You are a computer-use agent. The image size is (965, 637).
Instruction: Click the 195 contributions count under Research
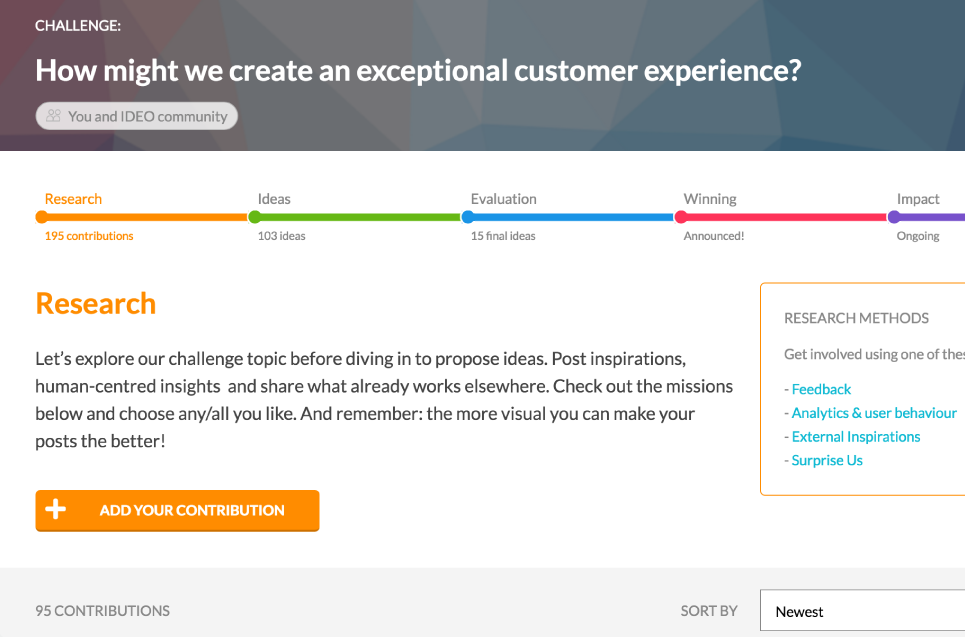[86, 235]
